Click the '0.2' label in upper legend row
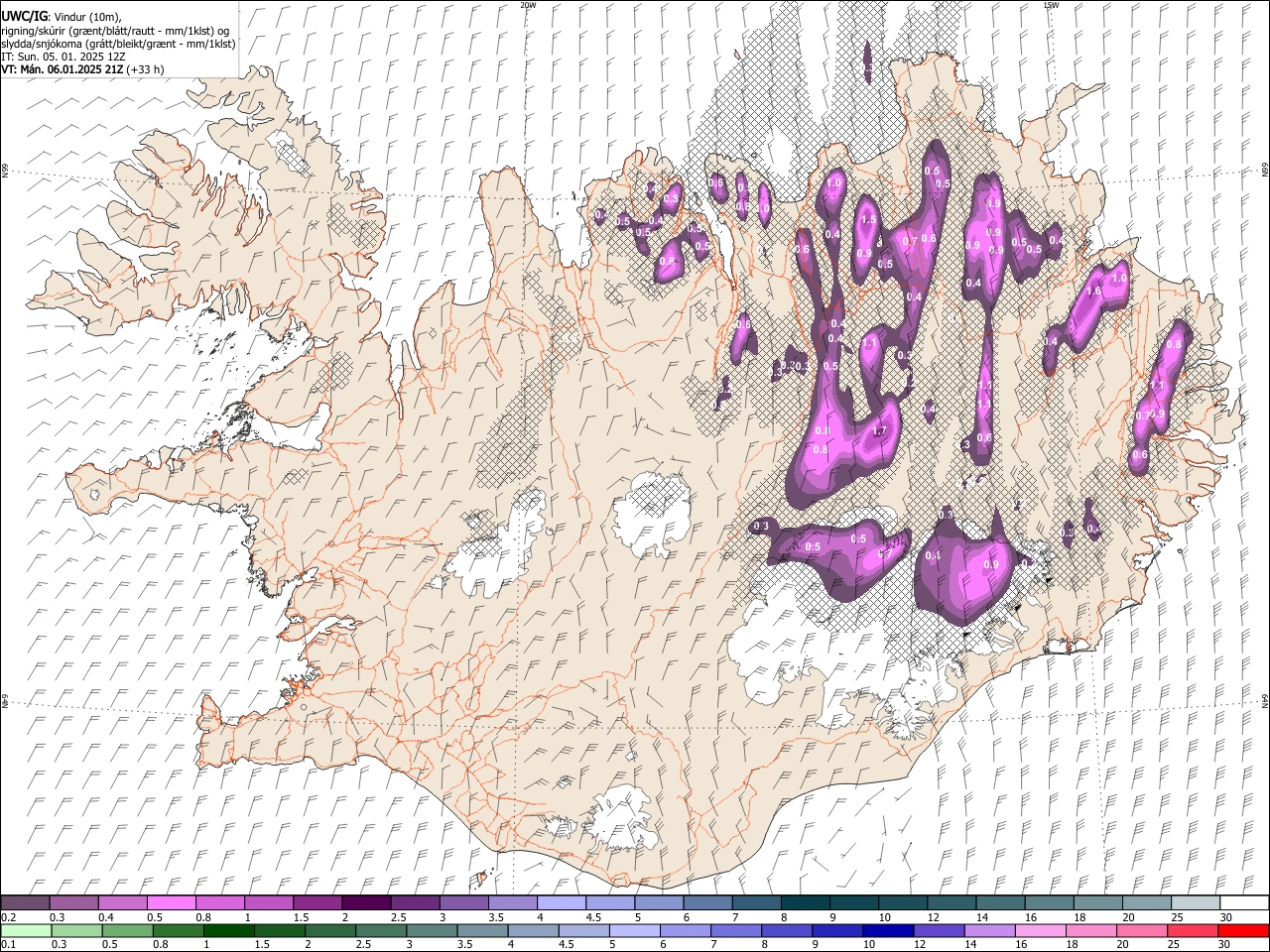This screenshot has width=1270, height=952. [x=8, y=917]
